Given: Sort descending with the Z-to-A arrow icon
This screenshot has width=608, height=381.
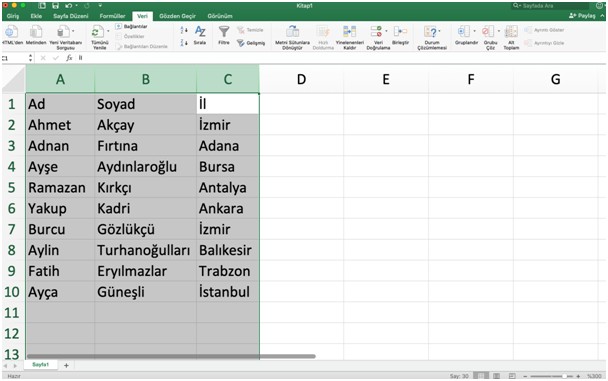Looking at the screenshot, I should (x=184, y=42).
